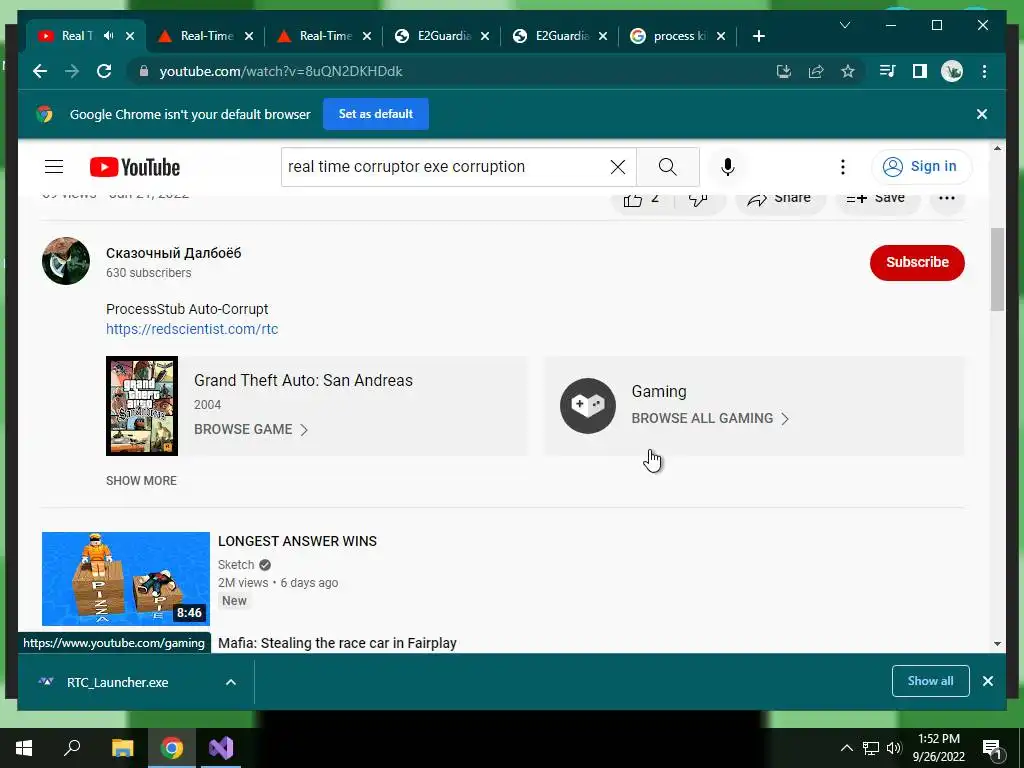Screen dimensions: 1024x768
Task: Switch to the third Real-Time tab
Action: (326, 36)
